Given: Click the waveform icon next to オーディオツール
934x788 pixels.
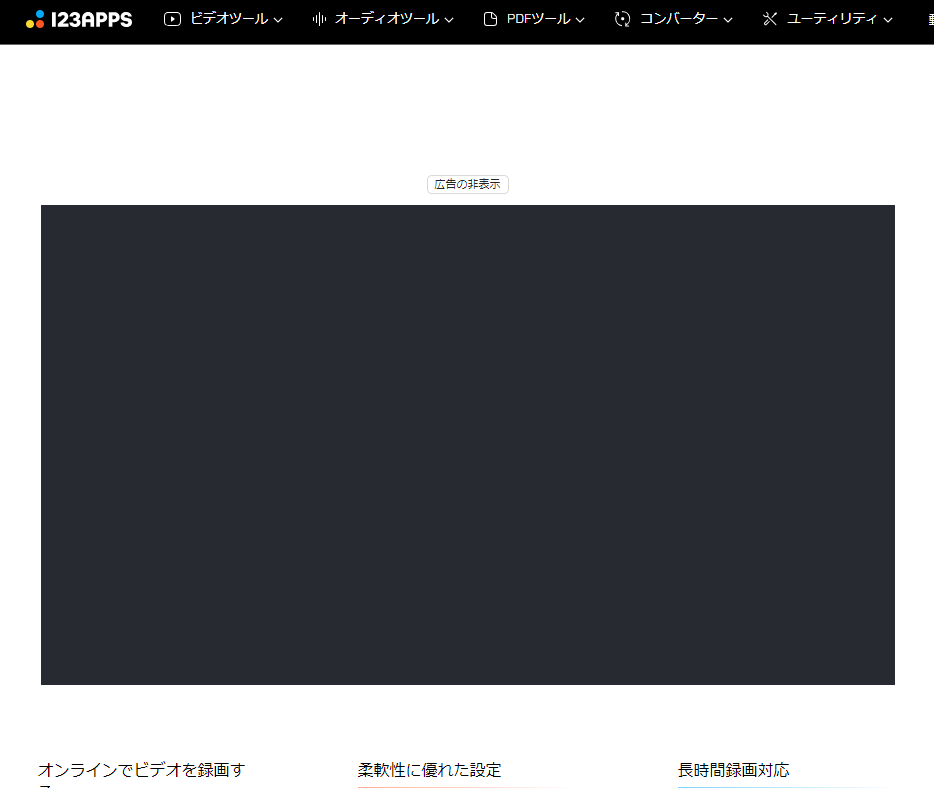Looking at the screenshot, I should (x=318, y=18).
